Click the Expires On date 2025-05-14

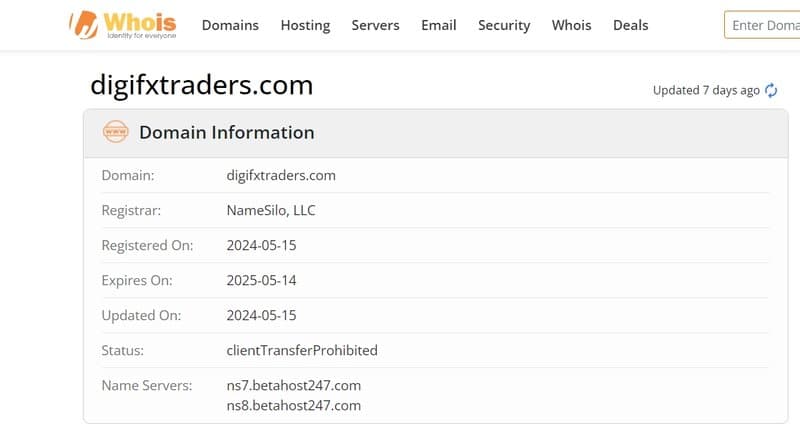[261, 280]
